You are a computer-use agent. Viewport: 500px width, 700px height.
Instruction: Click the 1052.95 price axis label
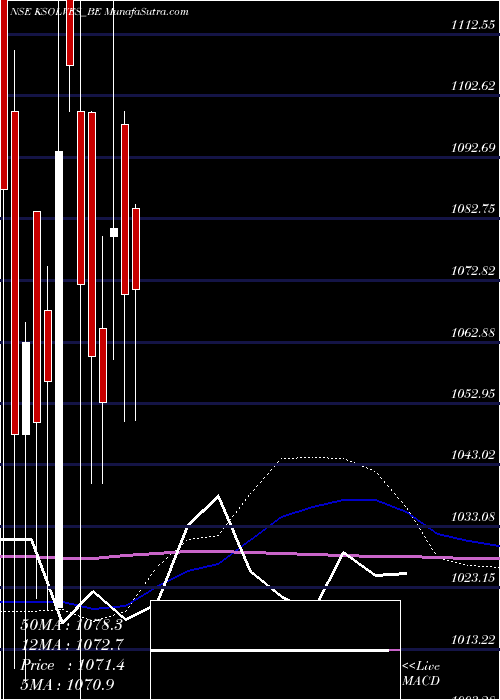[473, 394]
